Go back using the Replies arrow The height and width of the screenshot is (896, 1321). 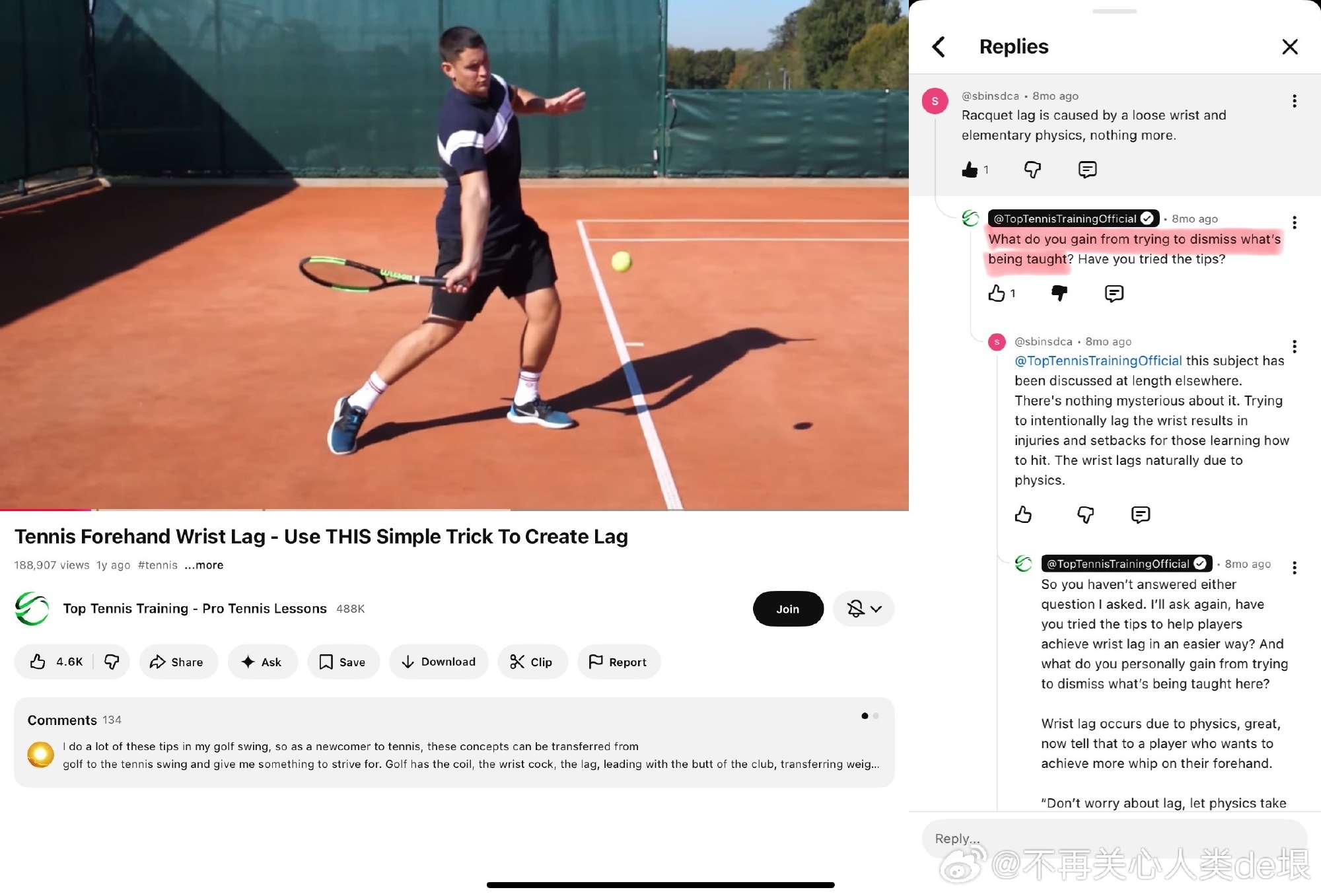coord(939,47)
